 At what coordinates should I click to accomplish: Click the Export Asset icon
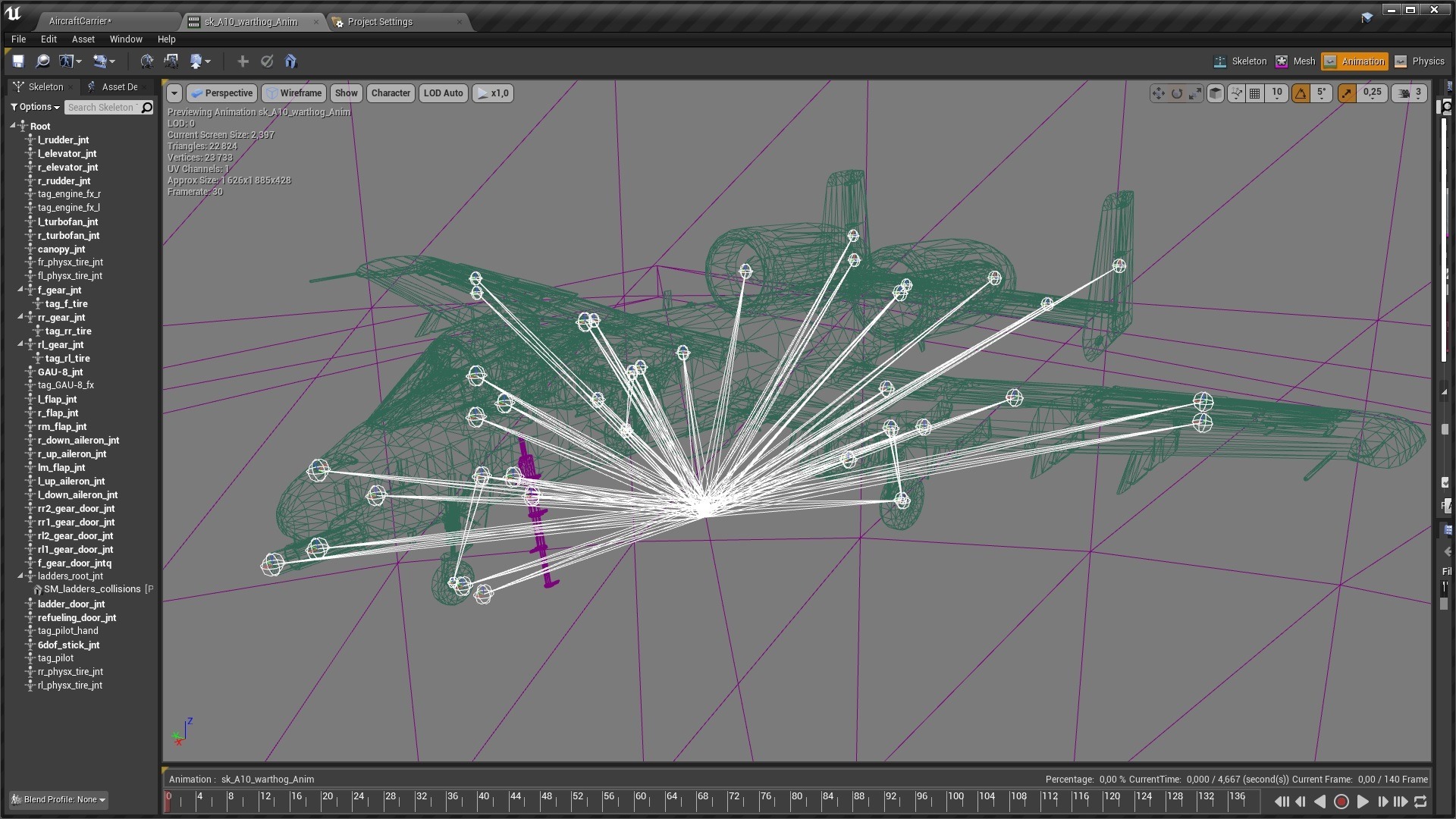196,61
